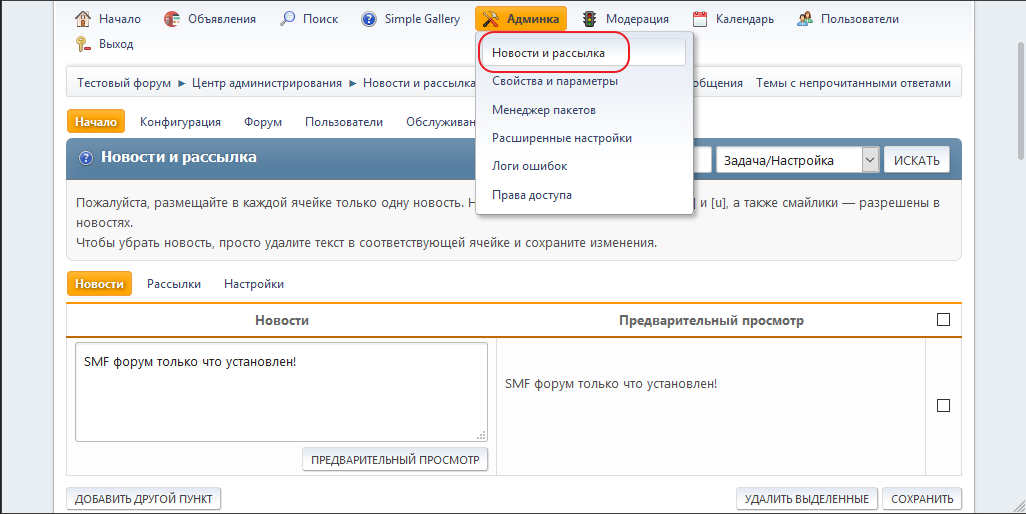Open the Админка dropdown menu
The width and height of the screenshot is (1026, 514).
(521, 19)
